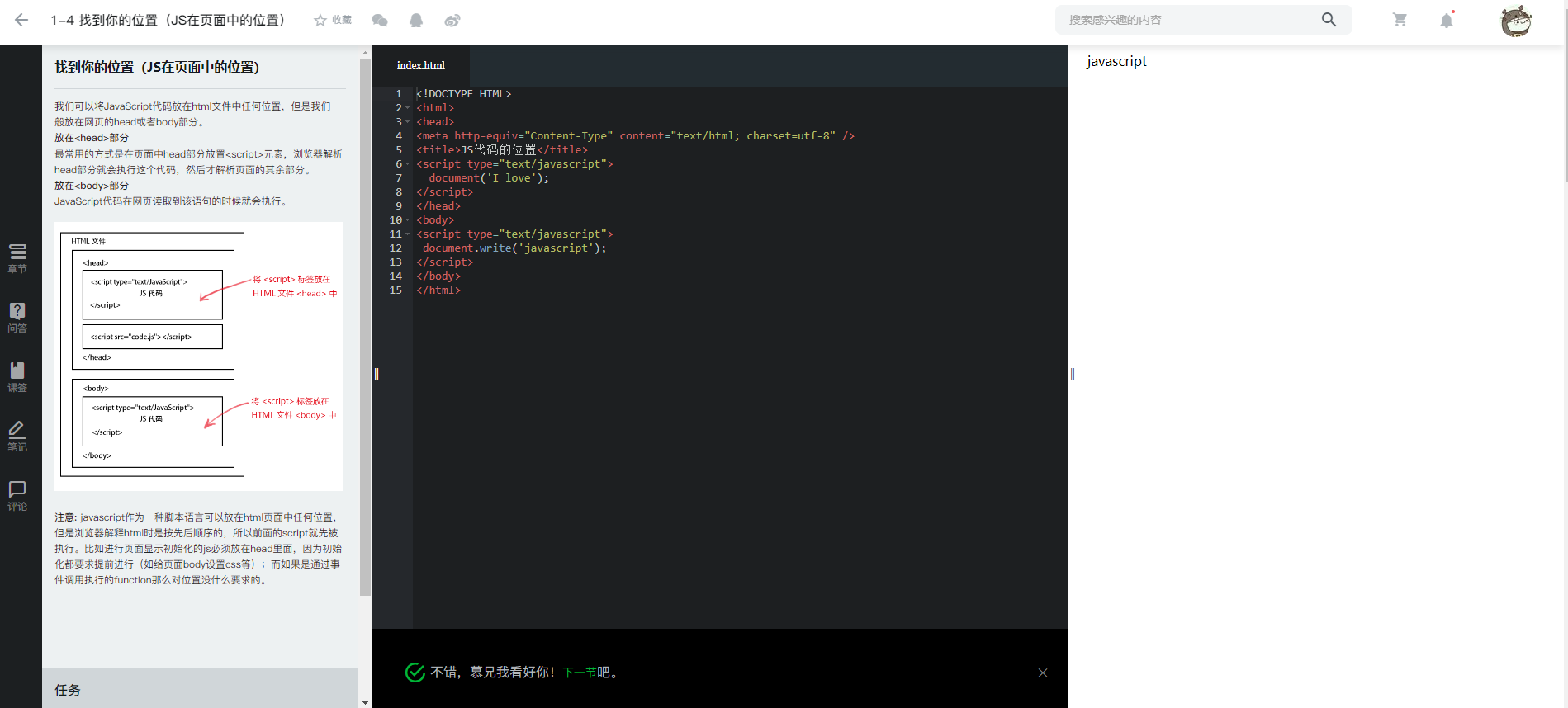Switch to the index.html tab
The height and width of the screenshot is (708, 1568).
(420, 65)
